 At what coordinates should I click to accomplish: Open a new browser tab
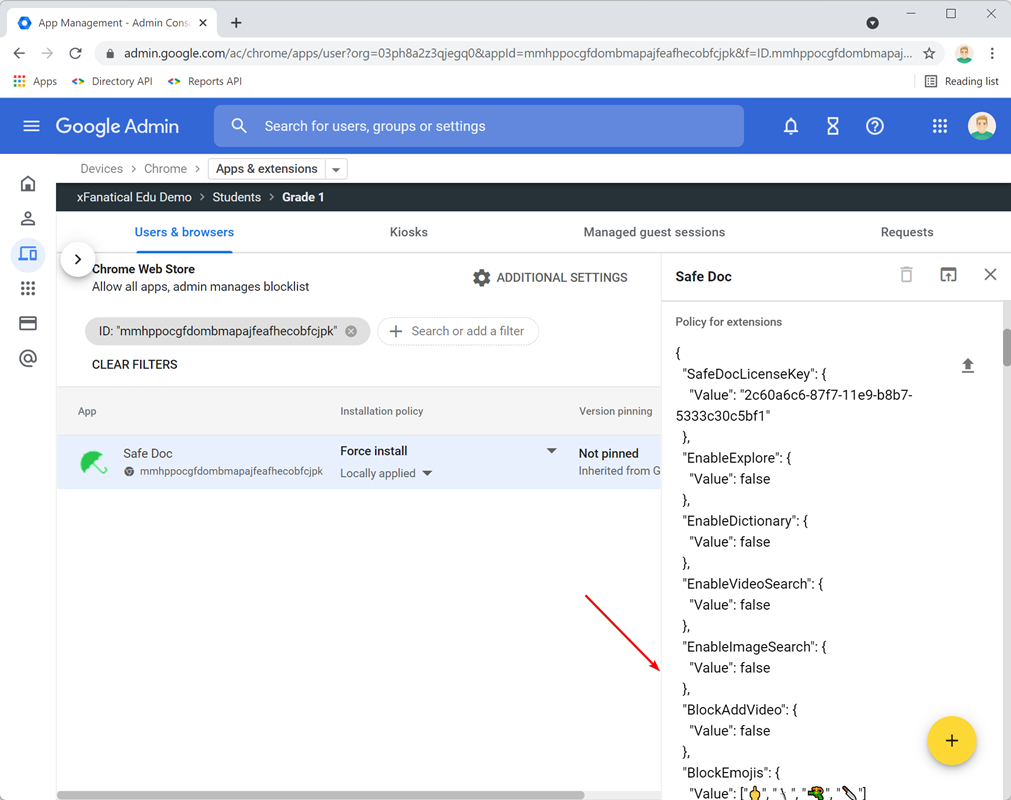click(236, 23)
